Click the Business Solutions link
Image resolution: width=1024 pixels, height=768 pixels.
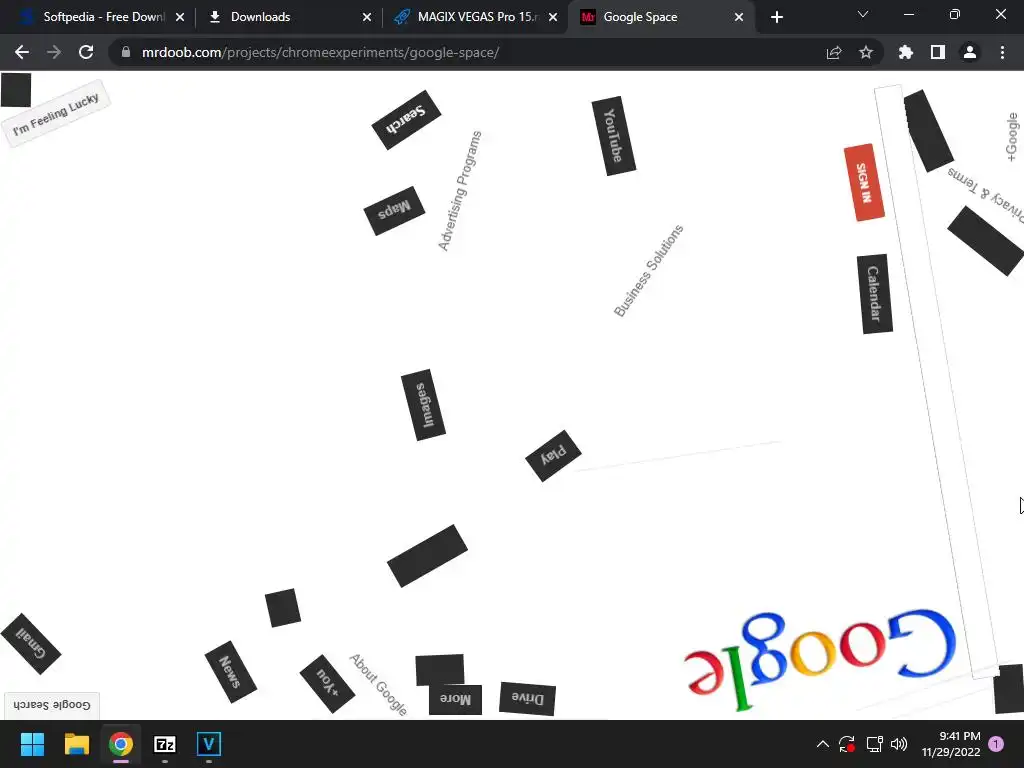coord(648,270)
